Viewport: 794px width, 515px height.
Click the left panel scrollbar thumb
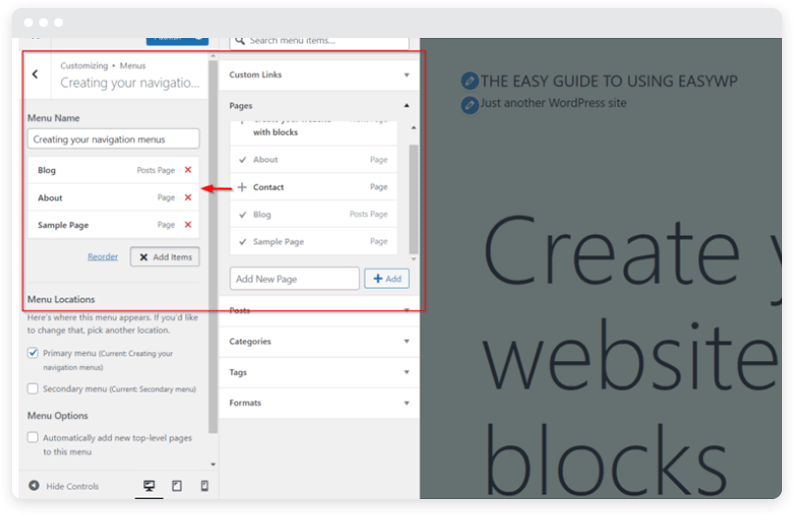tap(213, 247)
